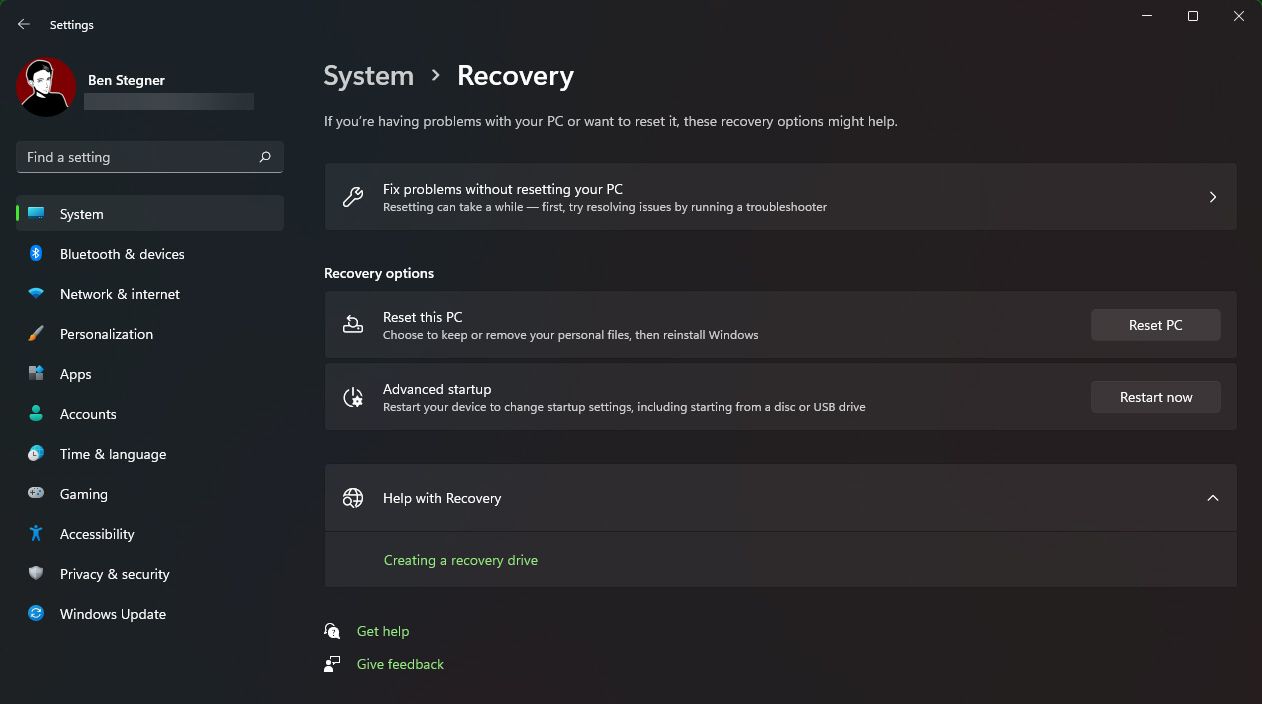
Task: Open Apps settings via its icon
Action: [x=36, y=374]
